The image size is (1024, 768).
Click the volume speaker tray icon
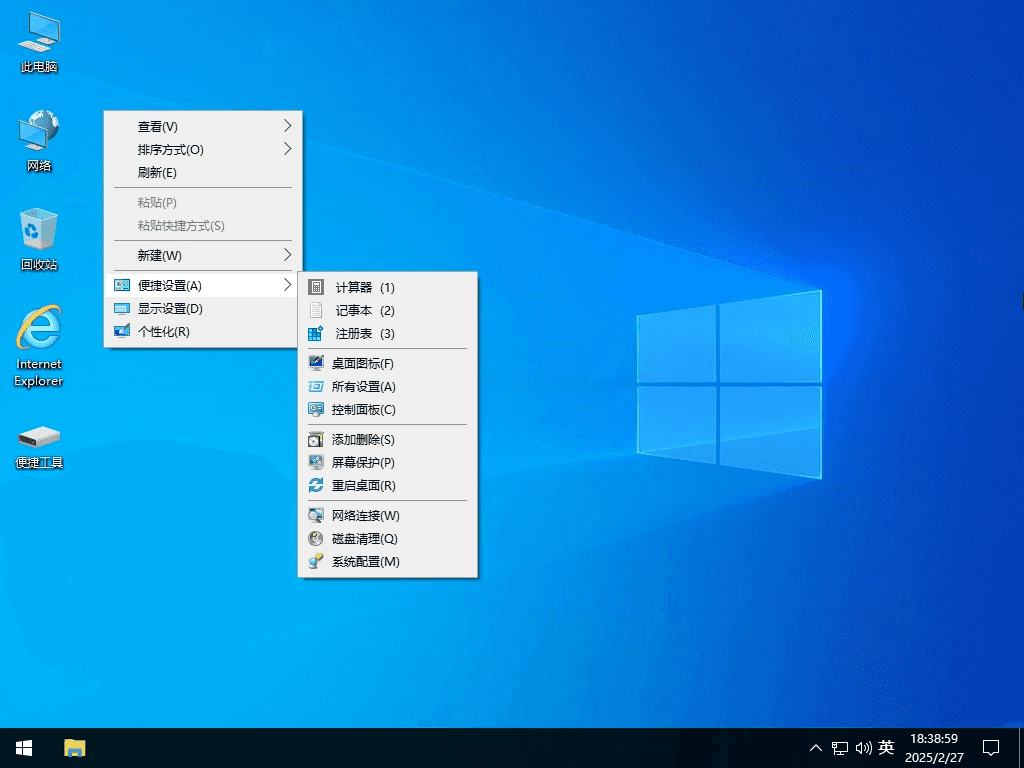coord(864,747)
